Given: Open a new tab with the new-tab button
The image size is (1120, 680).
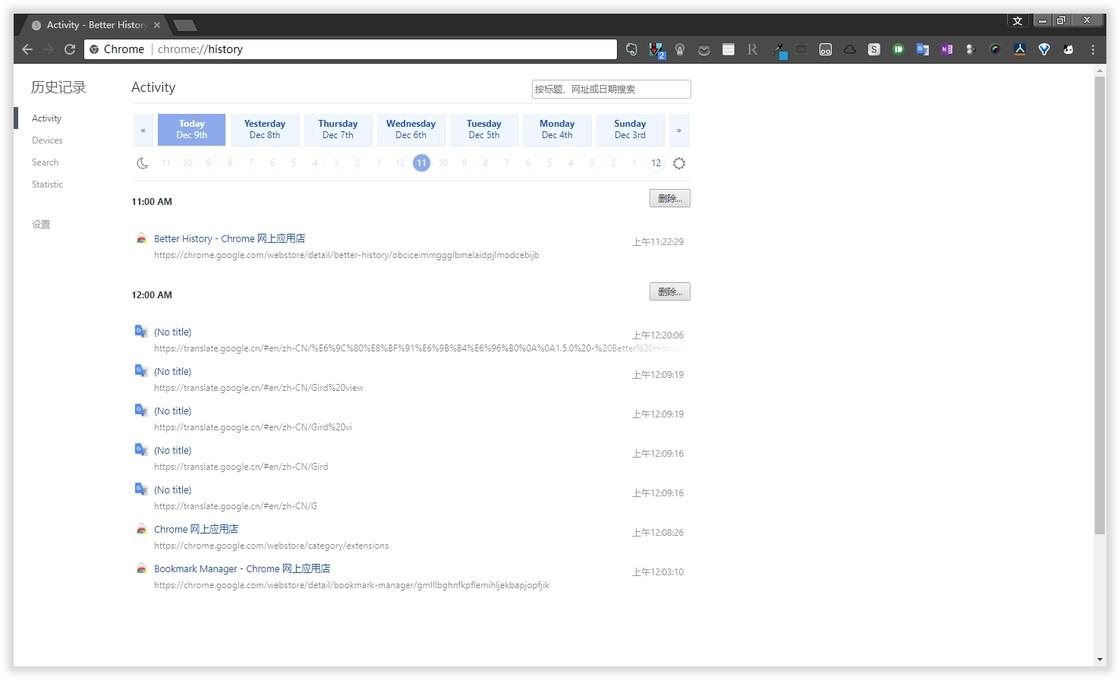Looking at the screenshot, I should (185, 26).
